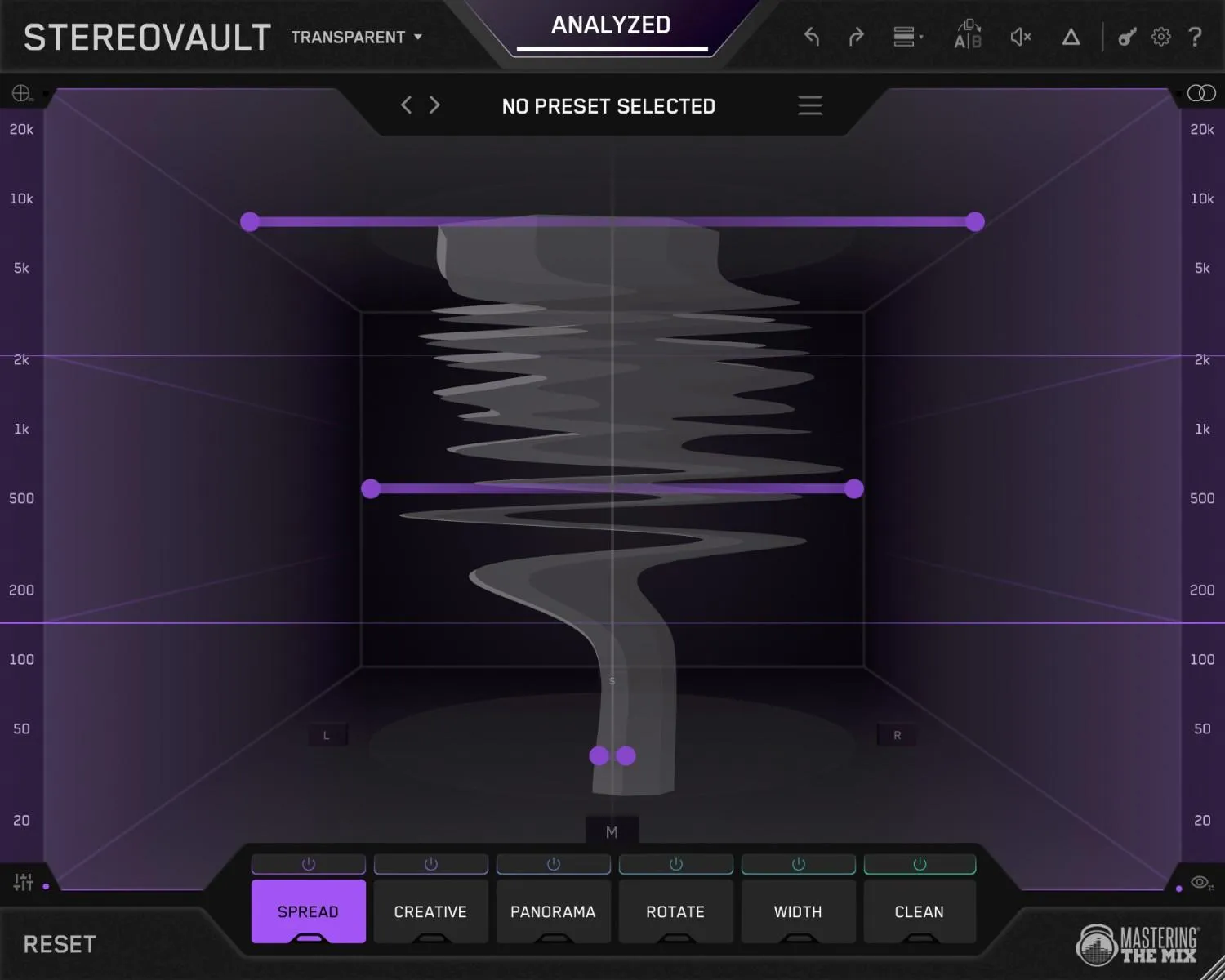The height and width of the screenshot is (980, 1225).
Task: Open the license key icon
Action: [1127, 37]
